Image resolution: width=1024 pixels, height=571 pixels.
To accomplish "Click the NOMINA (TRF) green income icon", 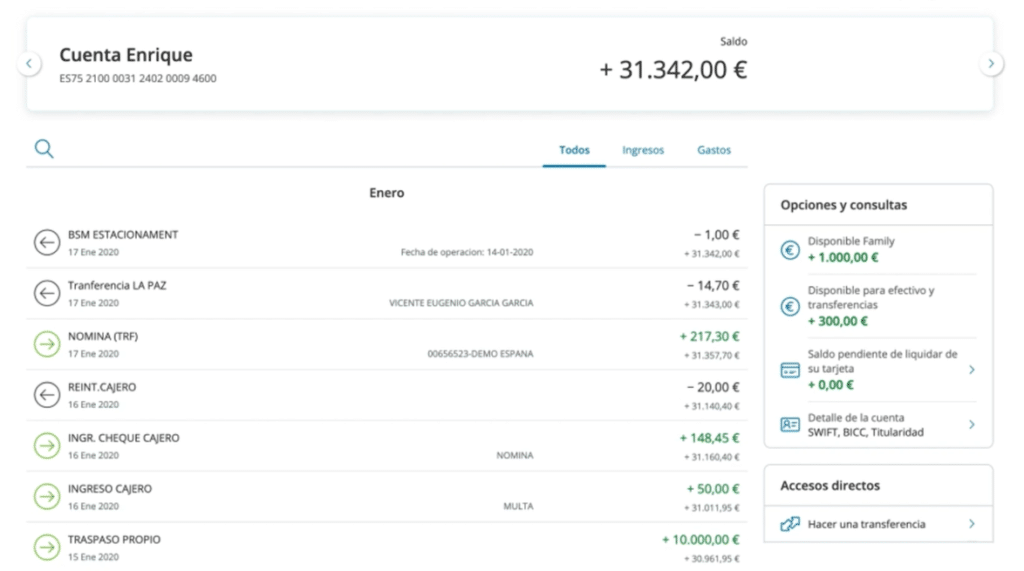I will tap(47, 344).
